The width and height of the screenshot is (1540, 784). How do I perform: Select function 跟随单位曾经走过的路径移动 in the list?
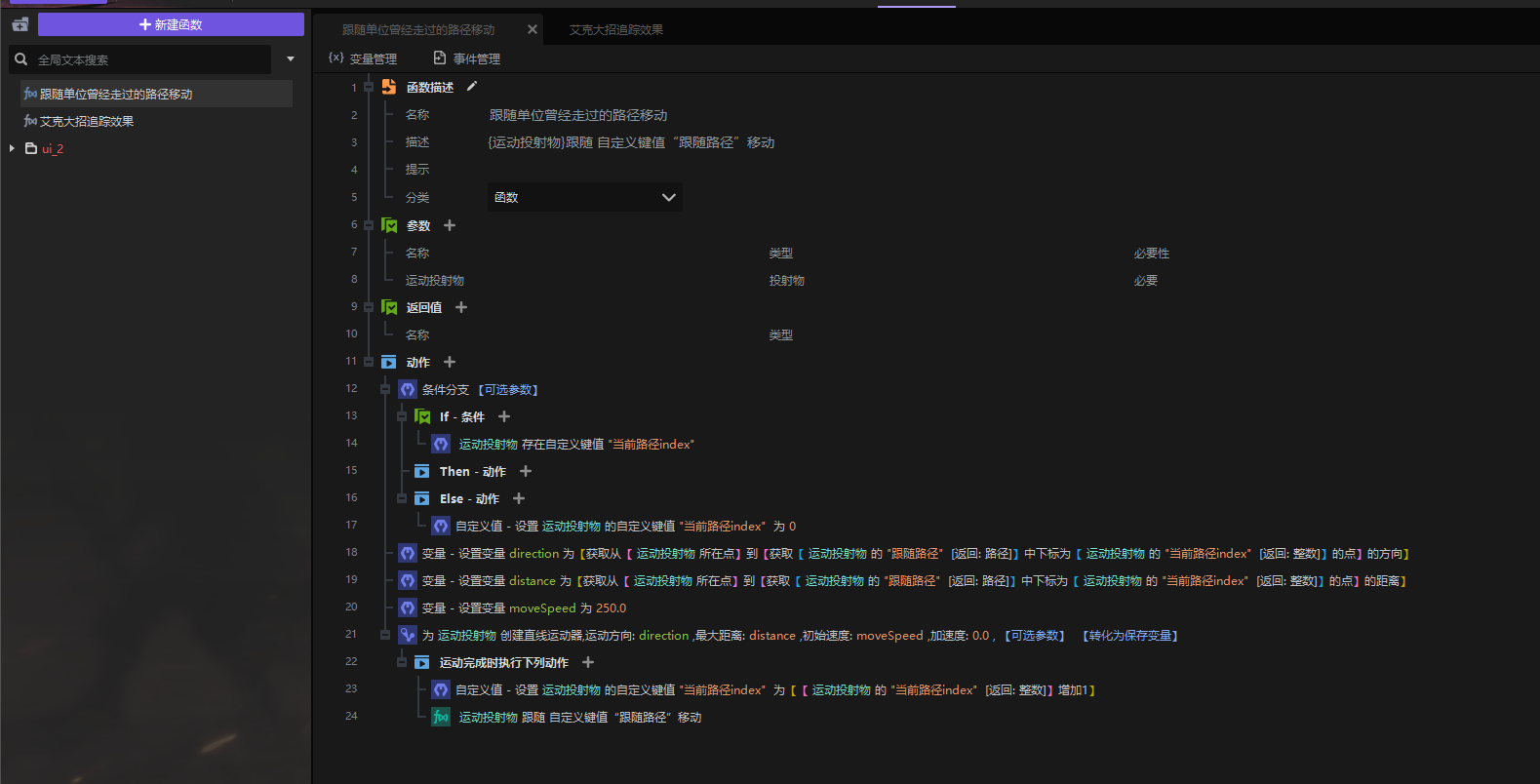click(156, 94)
